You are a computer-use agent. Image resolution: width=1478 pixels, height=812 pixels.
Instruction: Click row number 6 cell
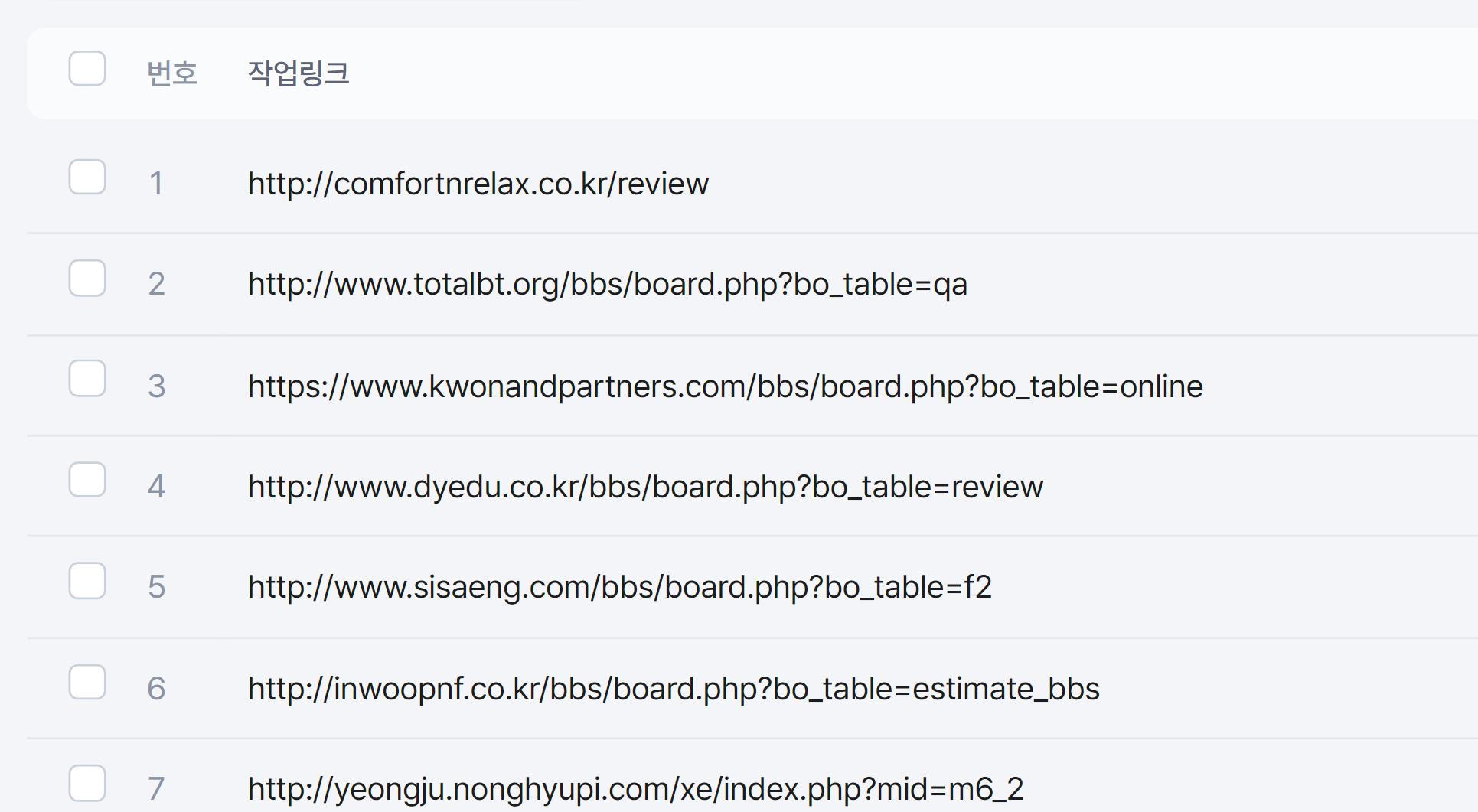[x=156, y=689]
